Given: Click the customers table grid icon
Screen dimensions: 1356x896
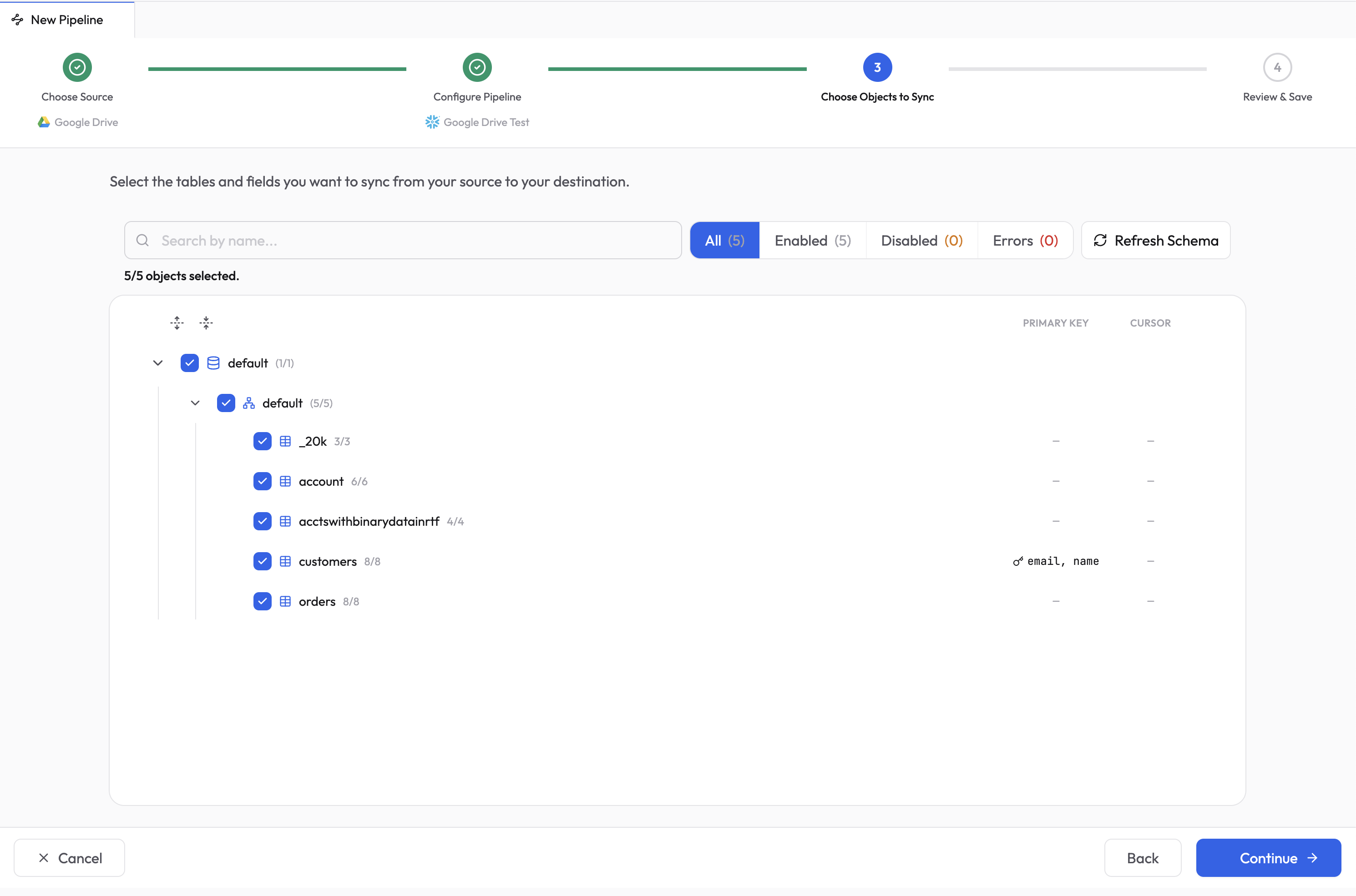Looking at the screenshot, I should pyautogui.click(x=285, y=561).
